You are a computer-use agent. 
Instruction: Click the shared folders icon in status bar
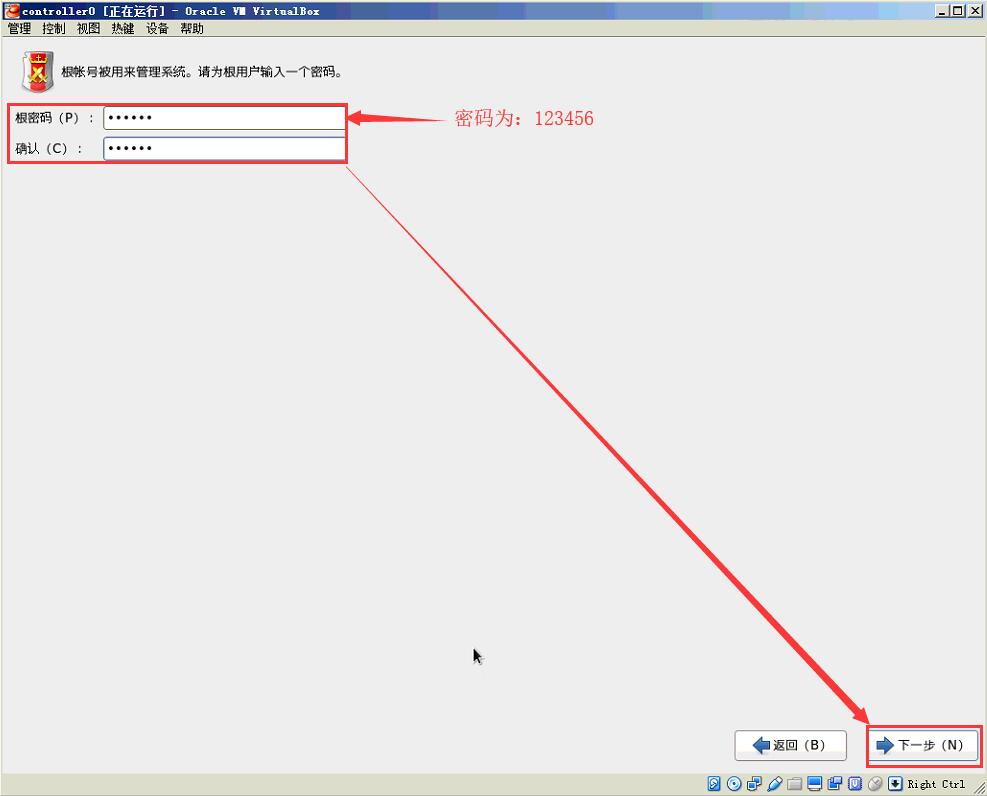pyautogui.click(x=794, y=783)
